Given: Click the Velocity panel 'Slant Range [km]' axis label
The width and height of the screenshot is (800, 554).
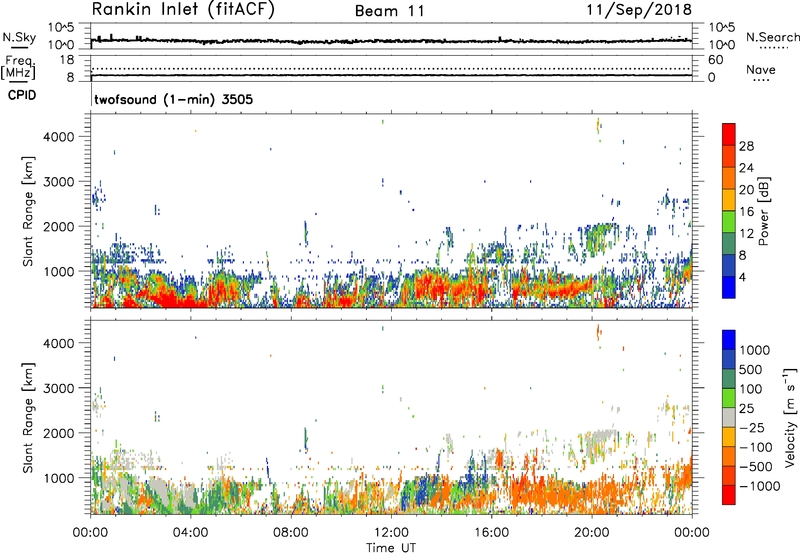Looking at the screenshot, I should pos(28,418).
